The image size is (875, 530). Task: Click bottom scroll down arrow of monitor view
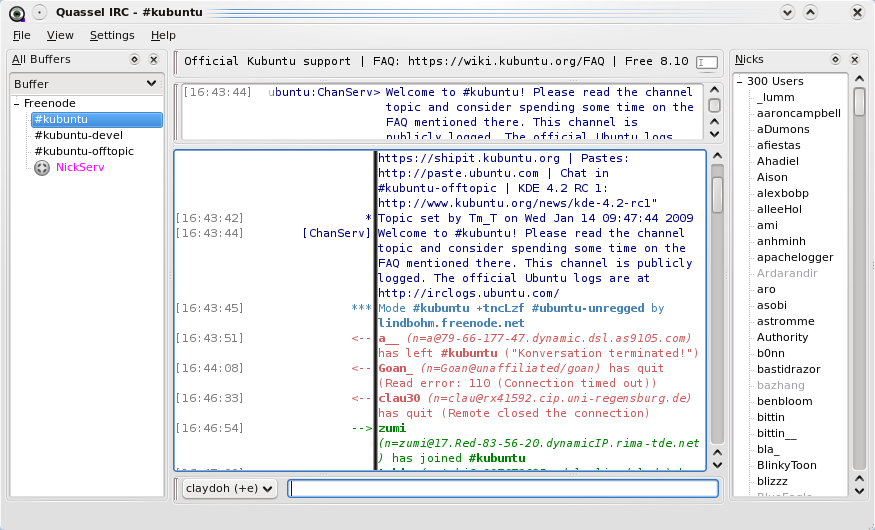714,134
